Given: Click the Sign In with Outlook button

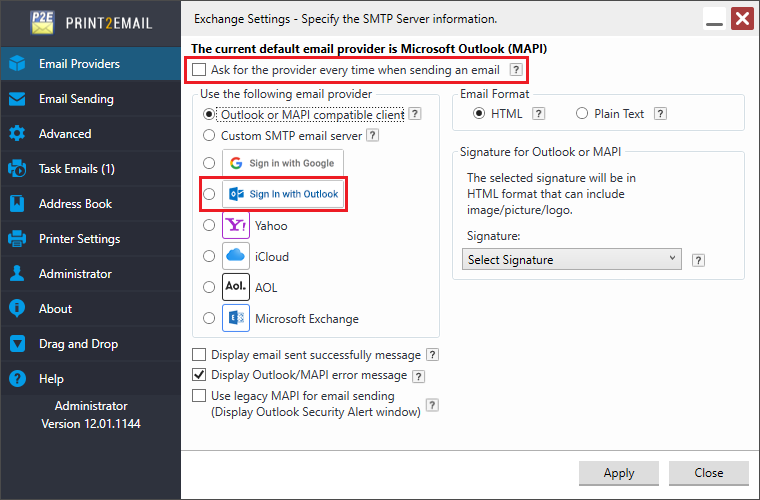Looking at the screenshot, I should pos(283,194).
